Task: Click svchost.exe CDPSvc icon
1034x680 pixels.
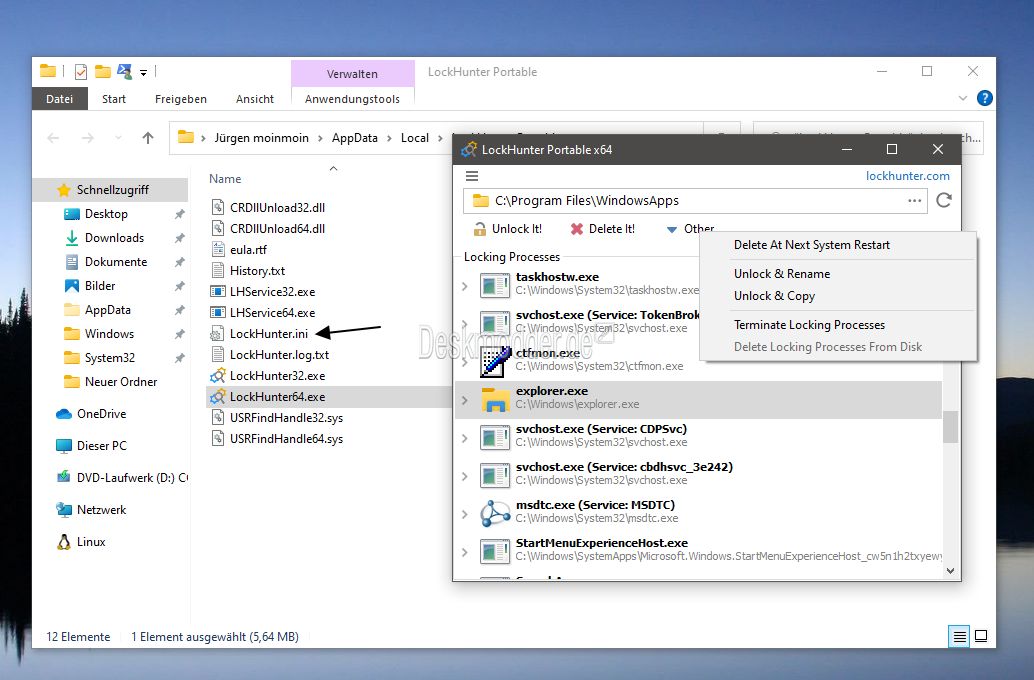Action: point(495,438)
